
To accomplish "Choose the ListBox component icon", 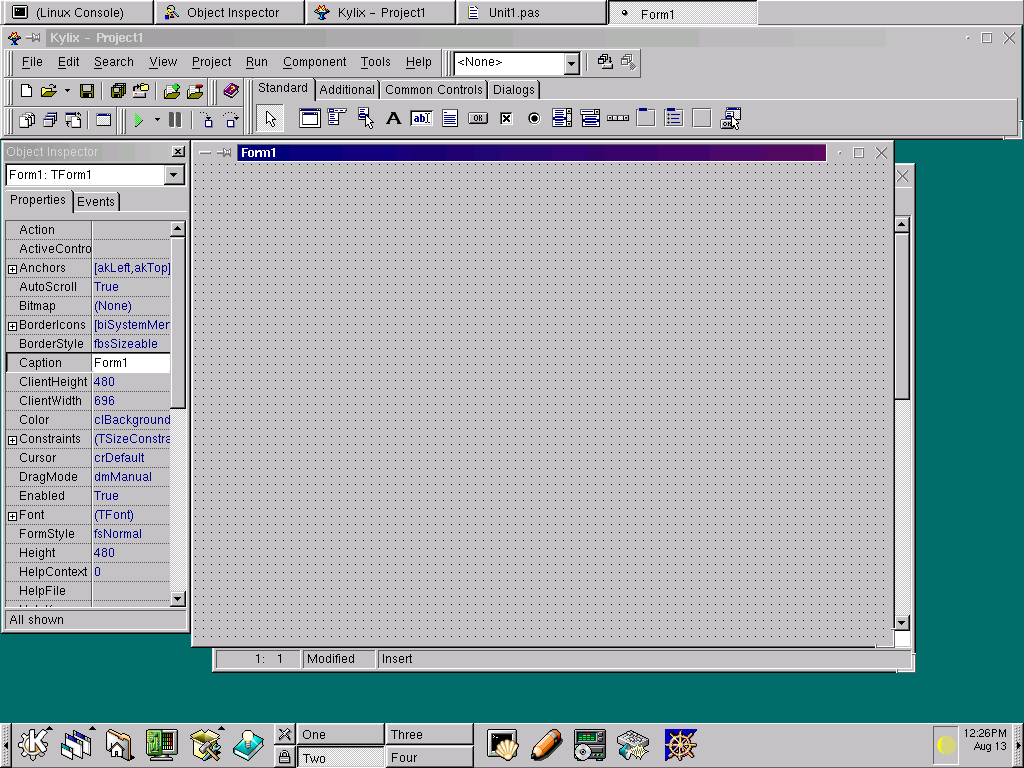I will [562, 119].
